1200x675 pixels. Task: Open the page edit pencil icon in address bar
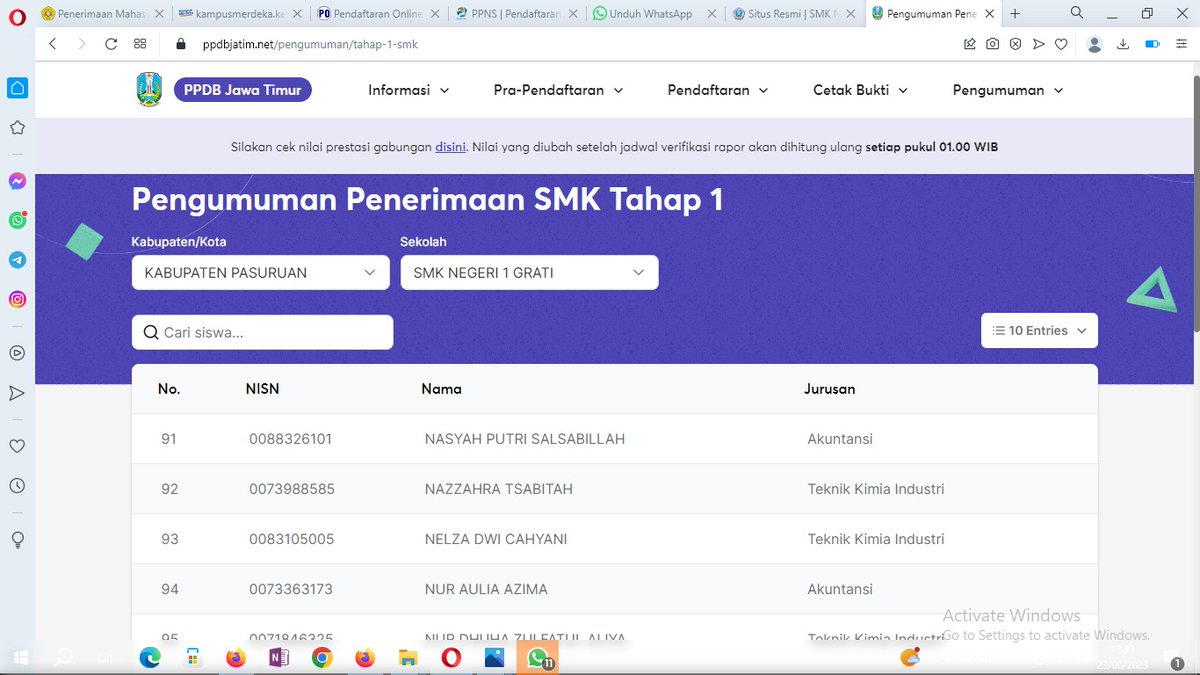970,44
